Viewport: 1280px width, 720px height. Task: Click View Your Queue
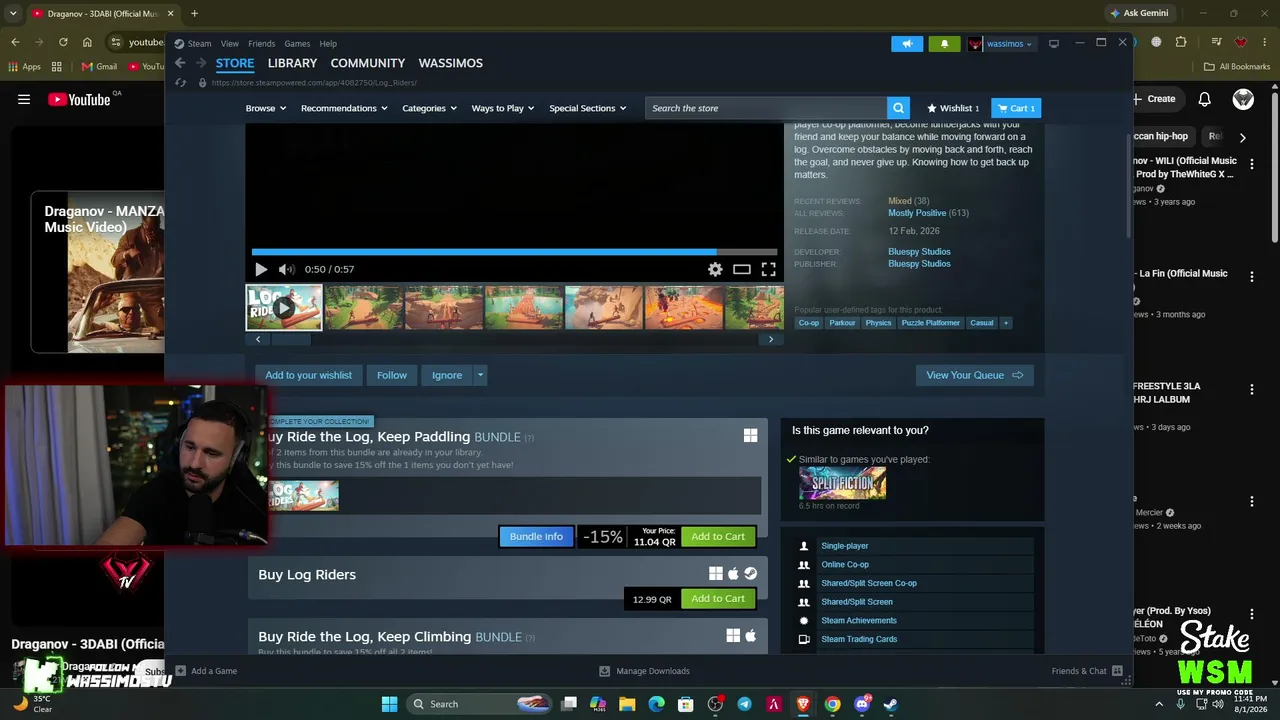coord(974,375)
